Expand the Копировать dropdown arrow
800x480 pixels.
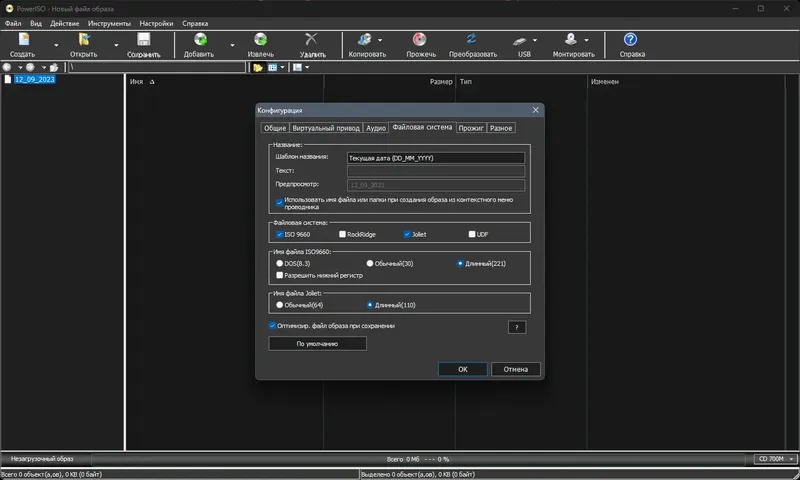pos(380,40)
